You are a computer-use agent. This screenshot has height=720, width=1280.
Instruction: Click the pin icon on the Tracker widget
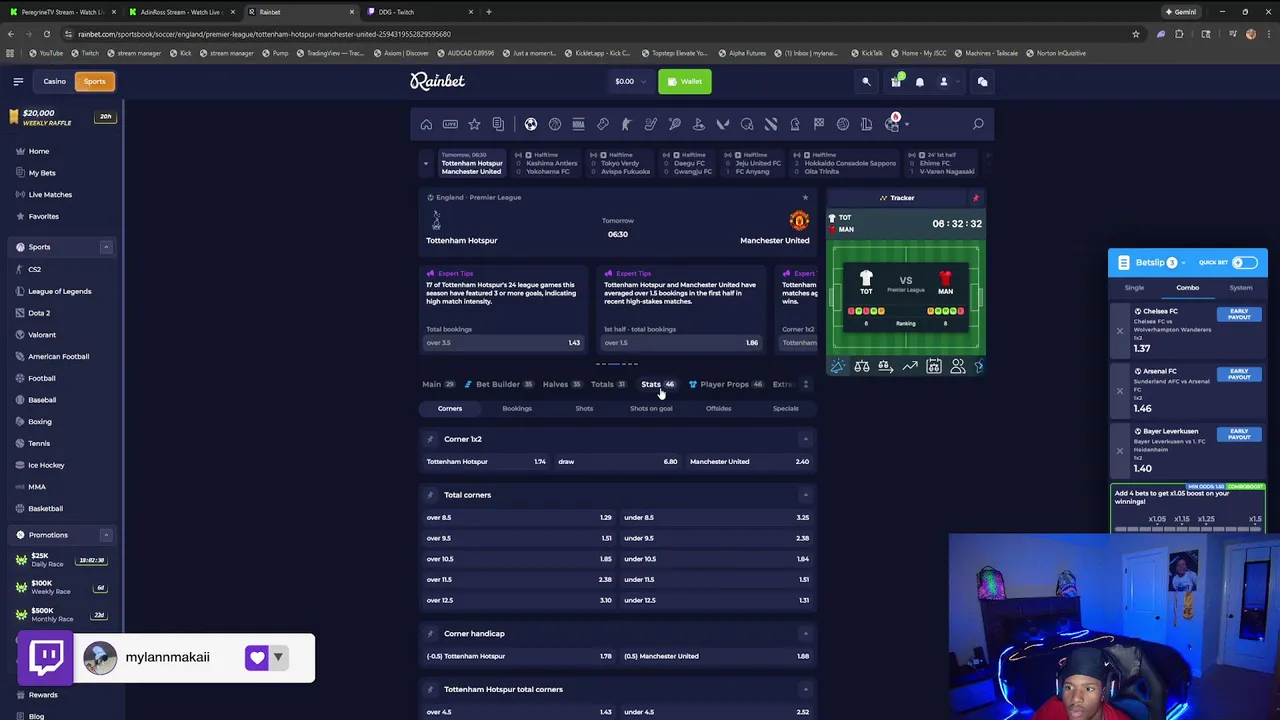pyautogui.click(x=976, y=198)
